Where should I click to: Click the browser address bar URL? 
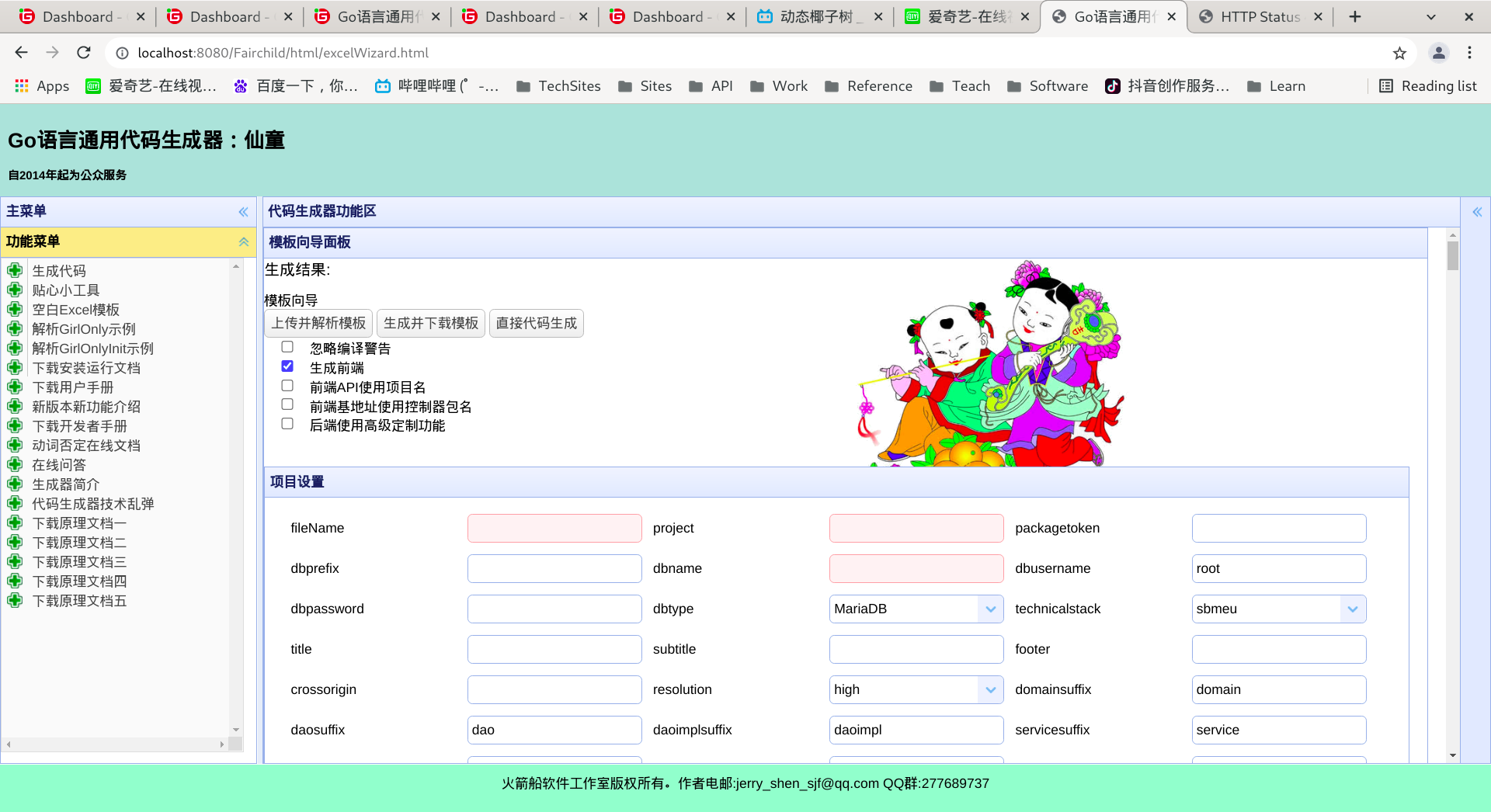coord(283,53)
